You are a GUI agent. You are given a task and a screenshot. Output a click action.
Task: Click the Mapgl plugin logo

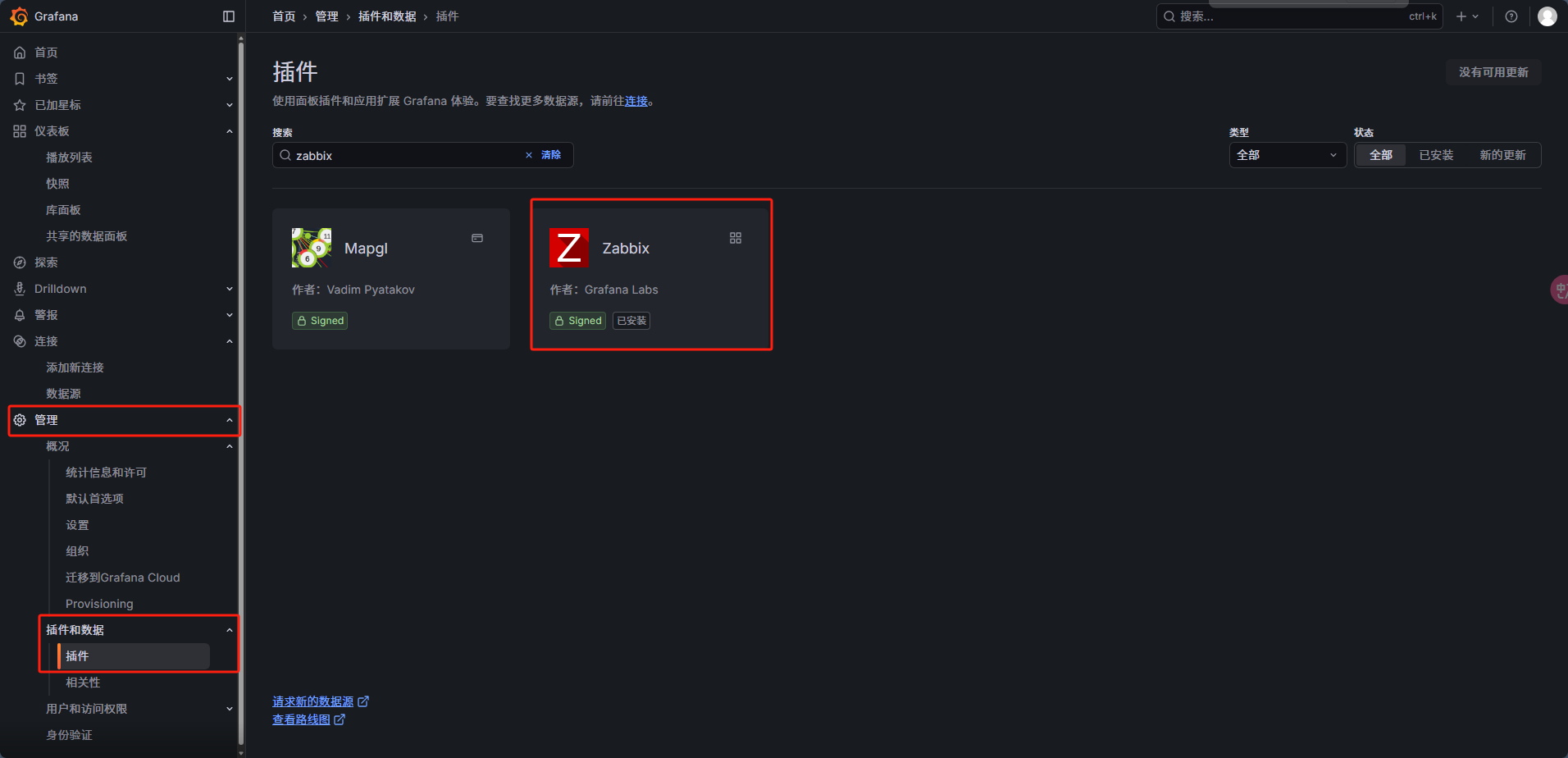tap(312, 248)
